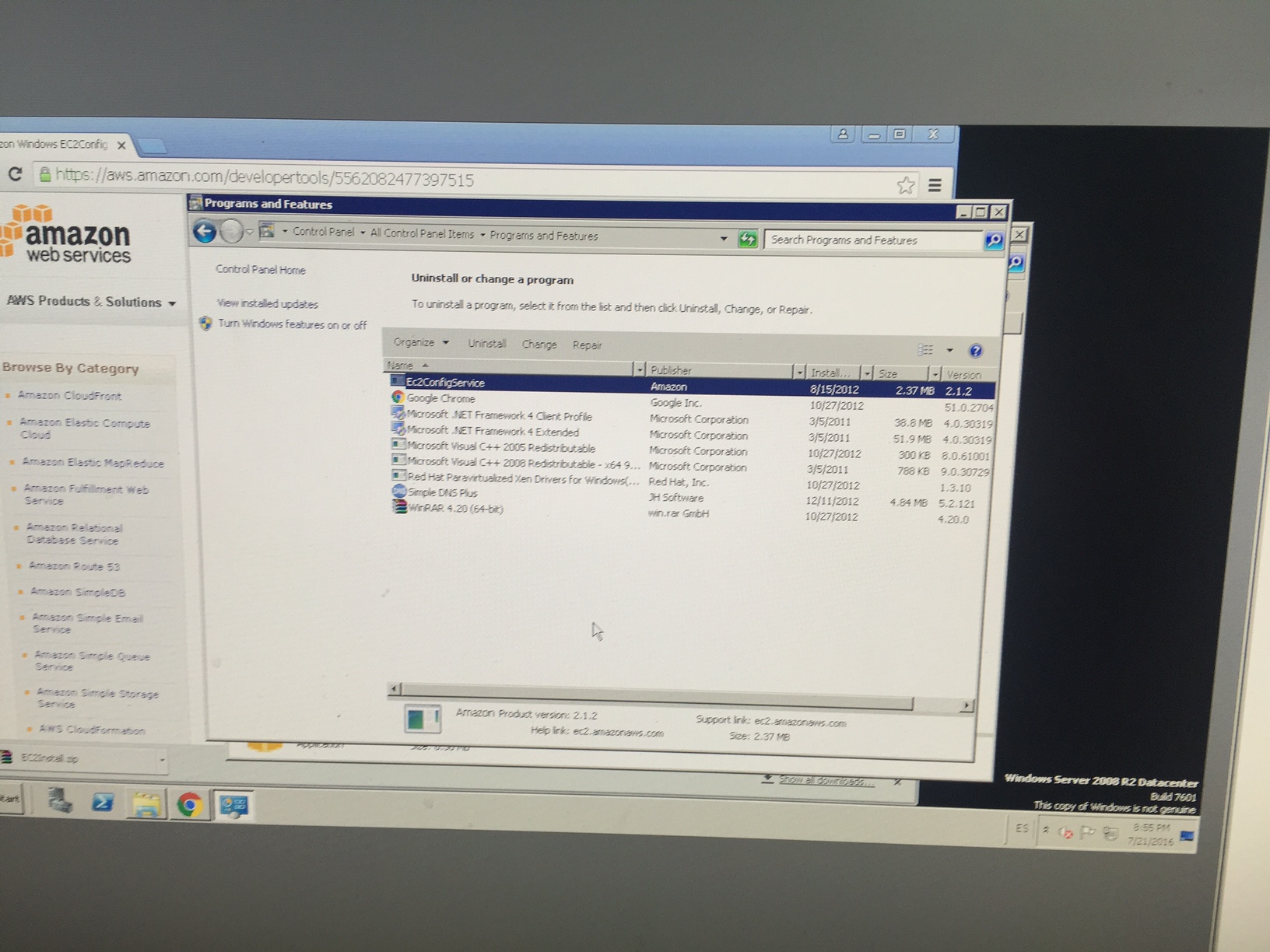Click Show all downloads link
Screen dimensions: 1270x952
826,781
